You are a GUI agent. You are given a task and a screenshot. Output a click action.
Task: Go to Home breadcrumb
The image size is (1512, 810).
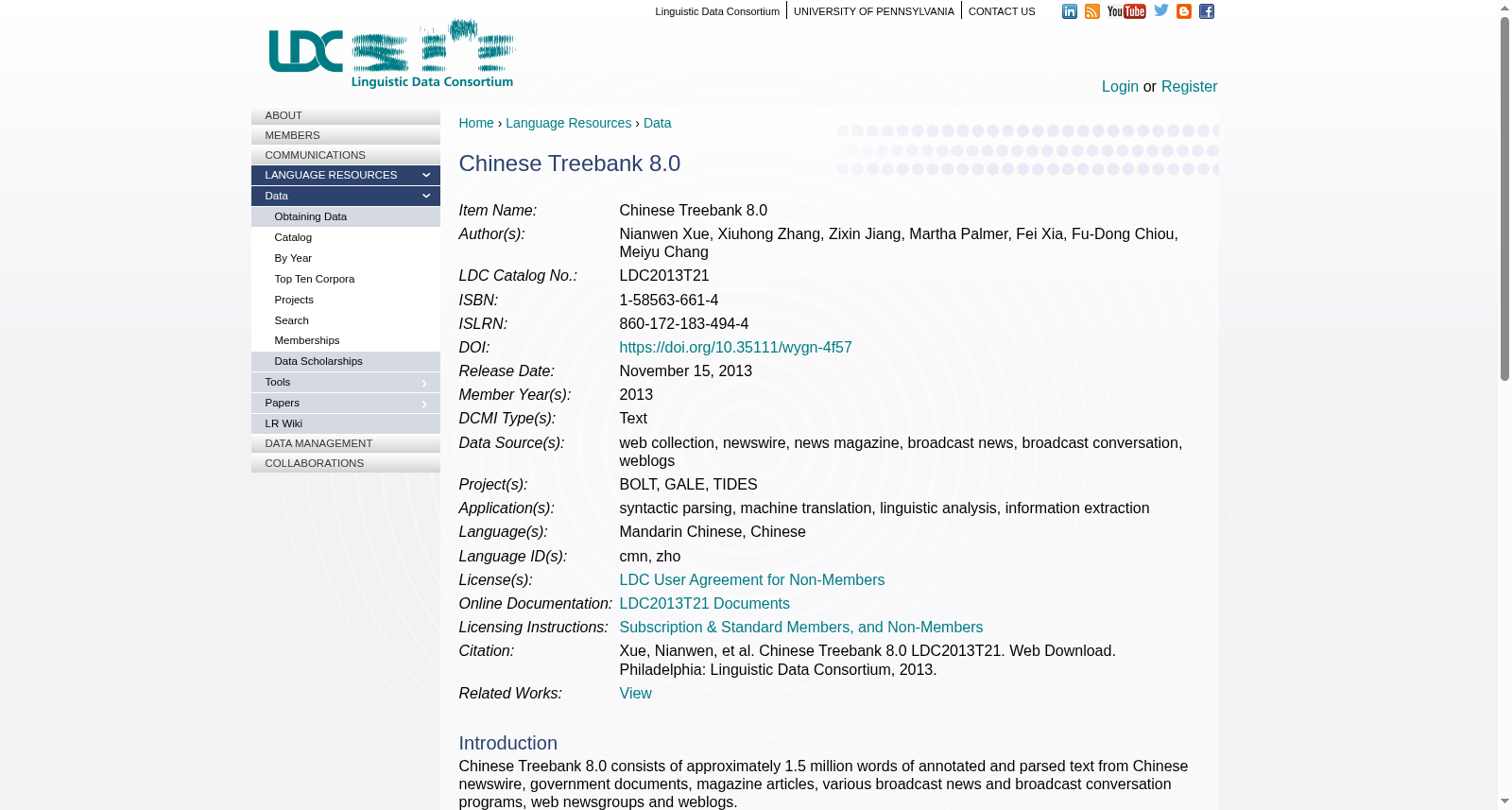tap(476, 123)
